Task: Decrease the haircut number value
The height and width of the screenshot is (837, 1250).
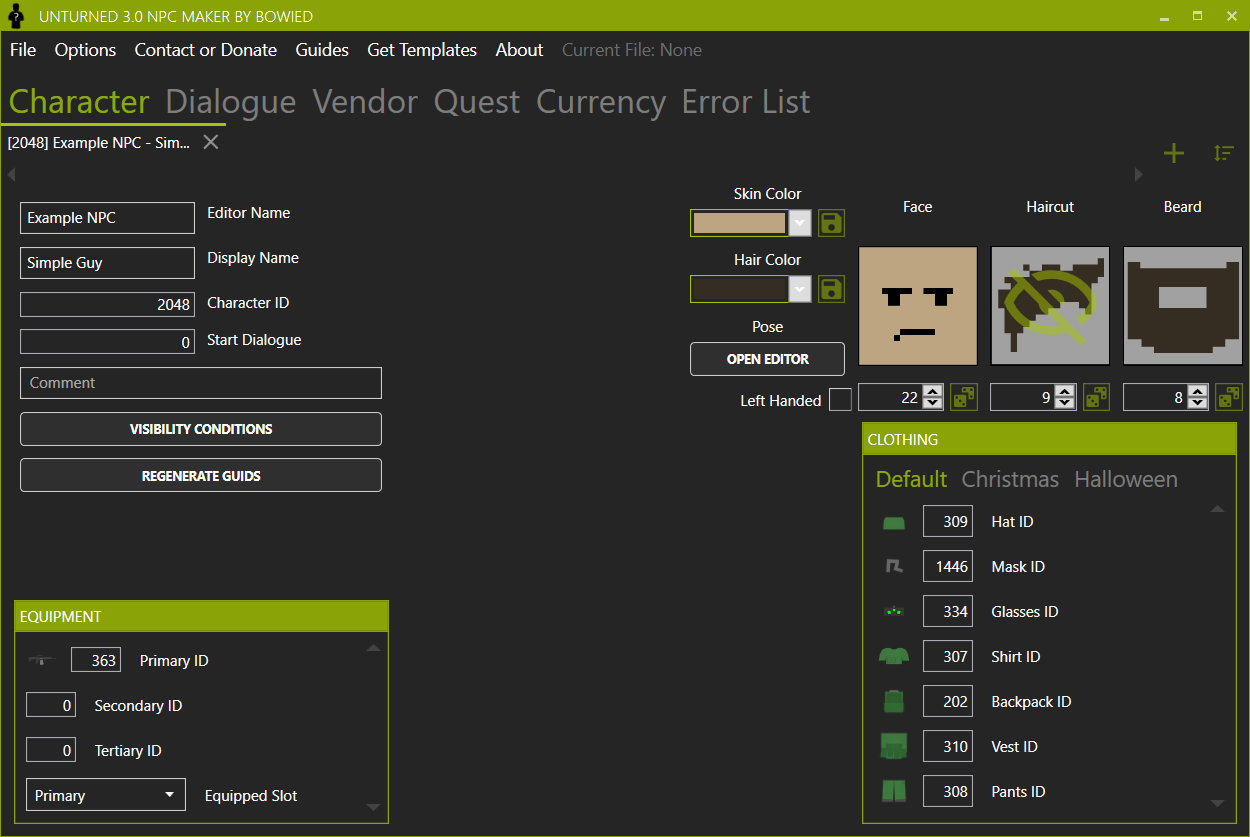Action: tap(1065, 404)
